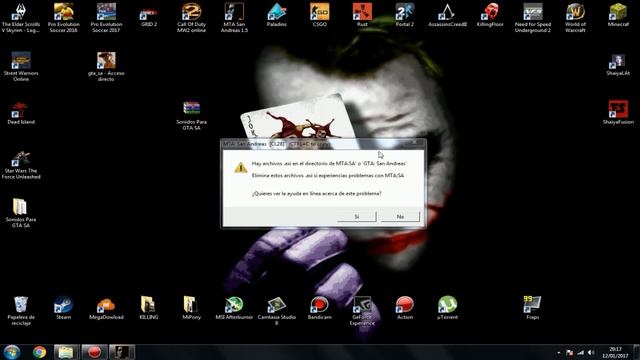Select Star Wars The Force Unleashed icon
Viewport: 640px width, 360px height.
point(21,165)
